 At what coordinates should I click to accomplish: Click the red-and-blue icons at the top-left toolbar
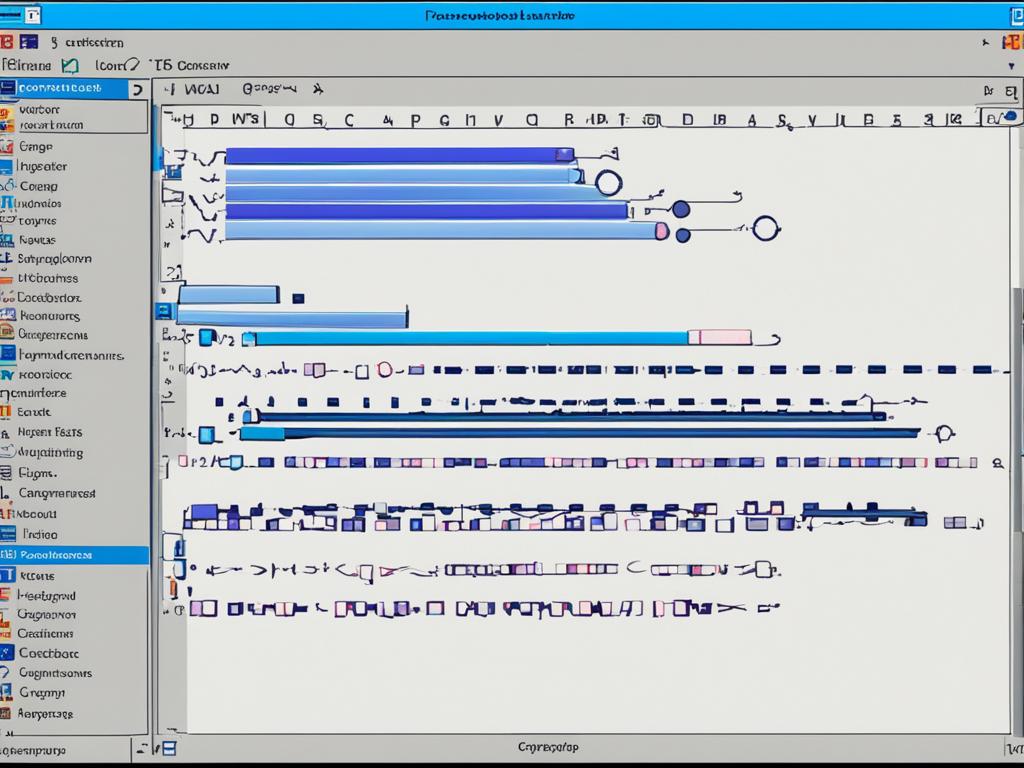(18, 42)
